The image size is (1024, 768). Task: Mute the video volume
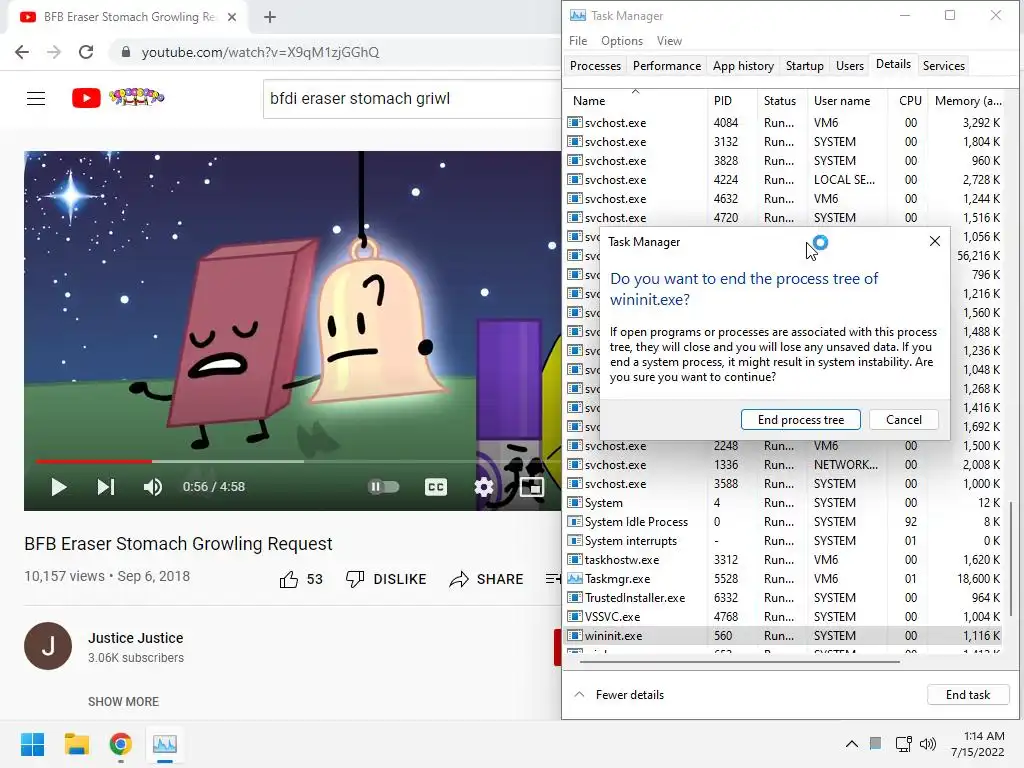tap(153, 487)
